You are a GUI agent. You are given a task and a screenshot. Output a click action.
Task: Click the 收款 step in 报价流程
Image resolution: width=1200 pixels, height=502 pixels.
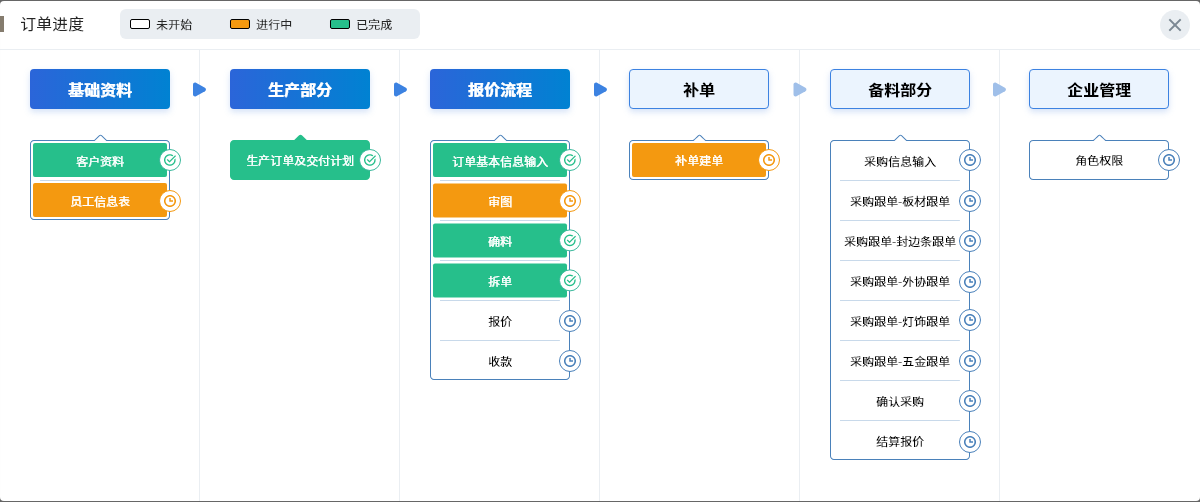pos(500,361)
